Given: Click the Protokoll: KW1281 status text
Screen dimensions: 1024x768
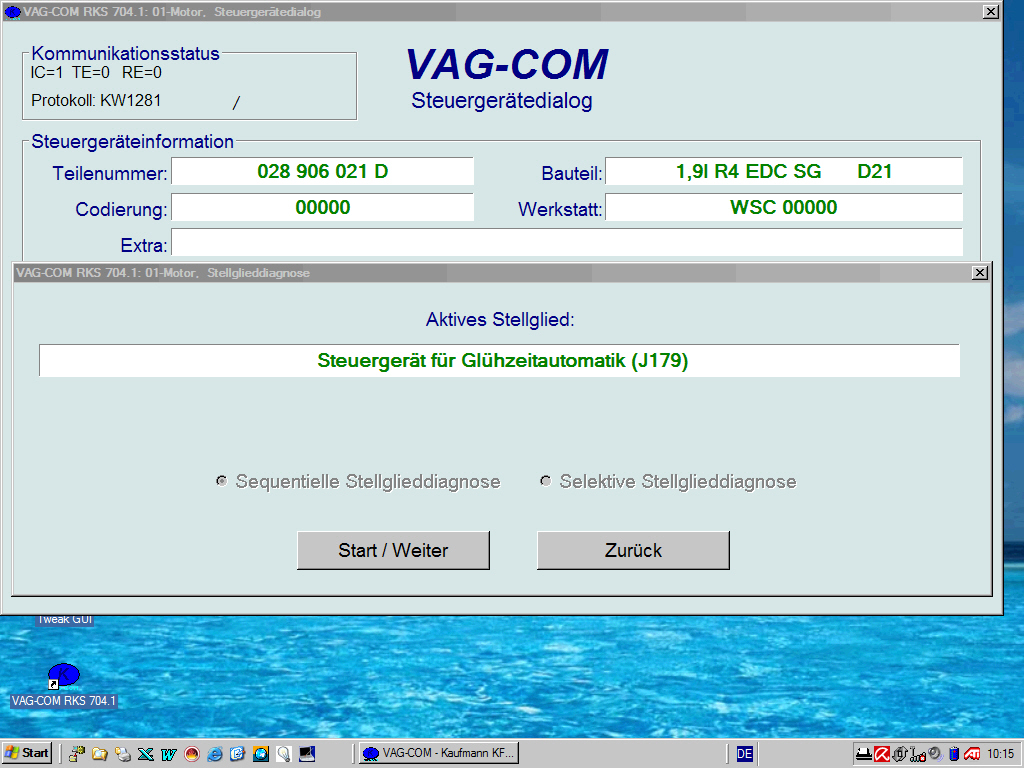Looking at the screenshot, I should [x=96, y=101].
